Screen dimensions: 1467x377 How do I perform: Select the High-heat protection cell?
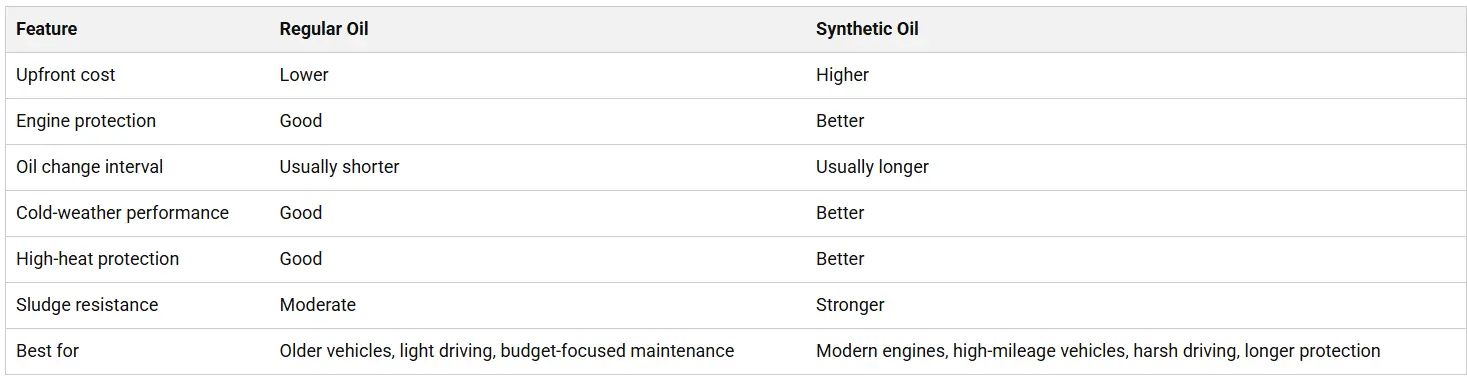click(x=98, y=259)
